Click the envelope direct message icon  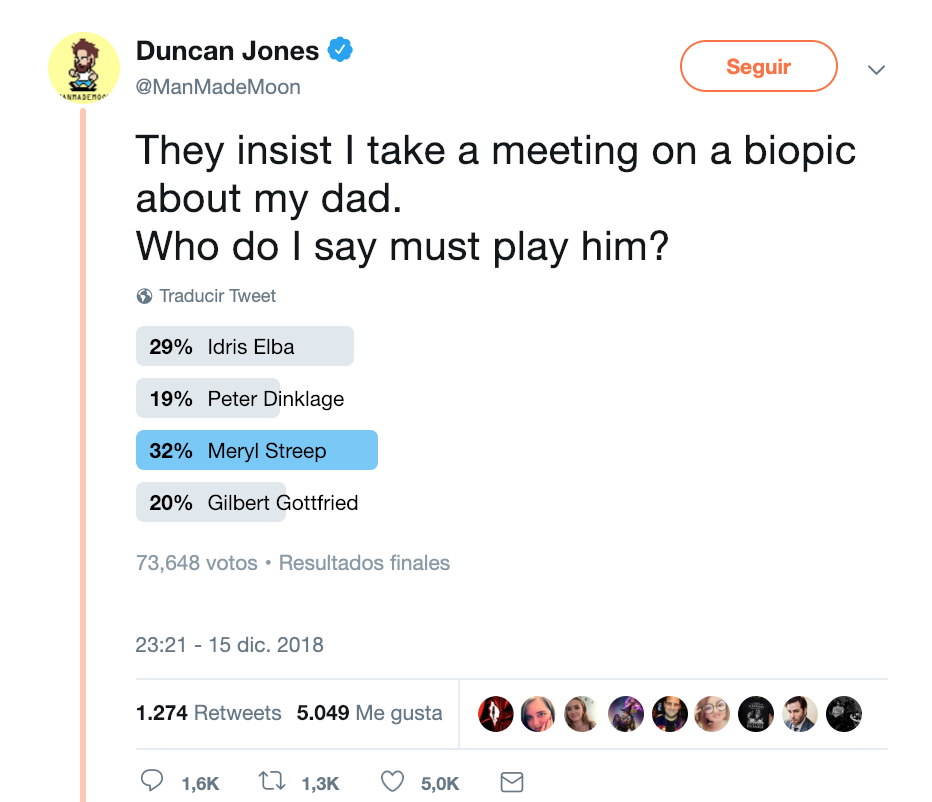click(x=512, y=782)
